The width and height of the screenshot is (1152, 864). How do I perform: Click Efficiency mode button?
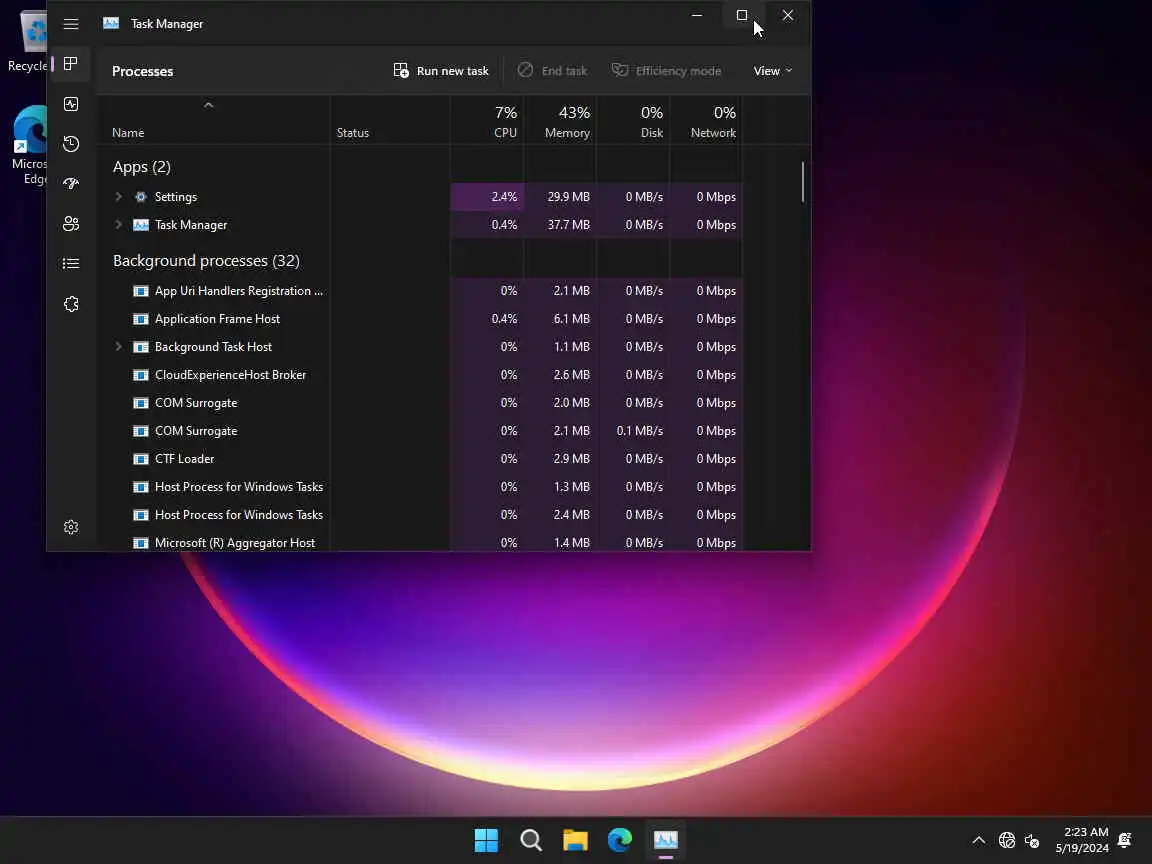[666, 71]
